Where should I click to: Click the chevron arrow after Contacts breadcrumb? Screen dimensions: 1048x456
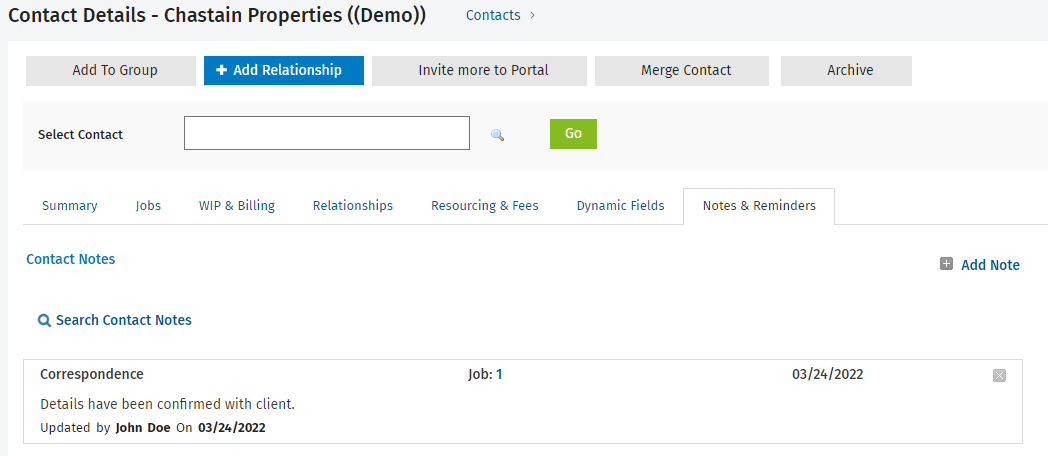[x=532, y=15]
